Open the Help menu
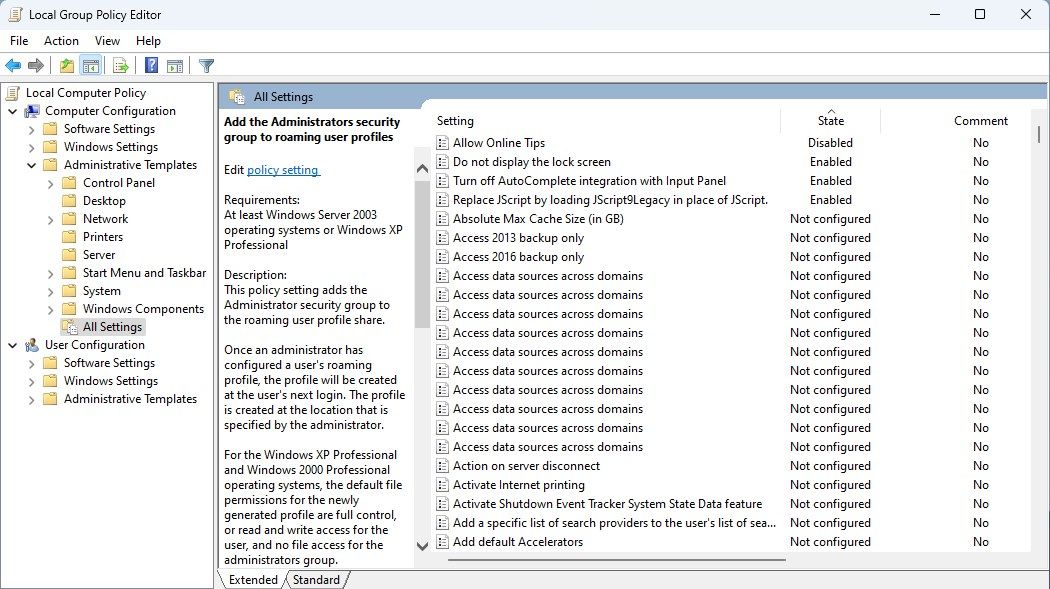 tap(148, 41)
